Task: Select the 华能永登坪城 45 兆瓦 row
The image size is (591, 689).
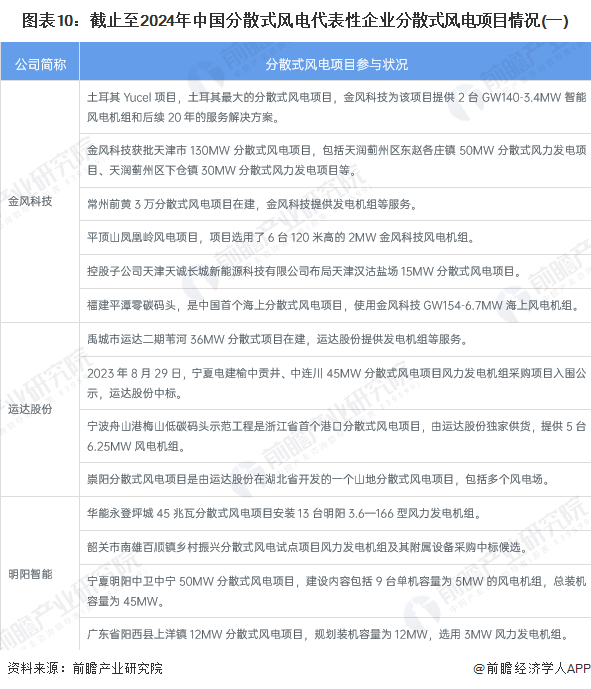Action: point(336,513)
